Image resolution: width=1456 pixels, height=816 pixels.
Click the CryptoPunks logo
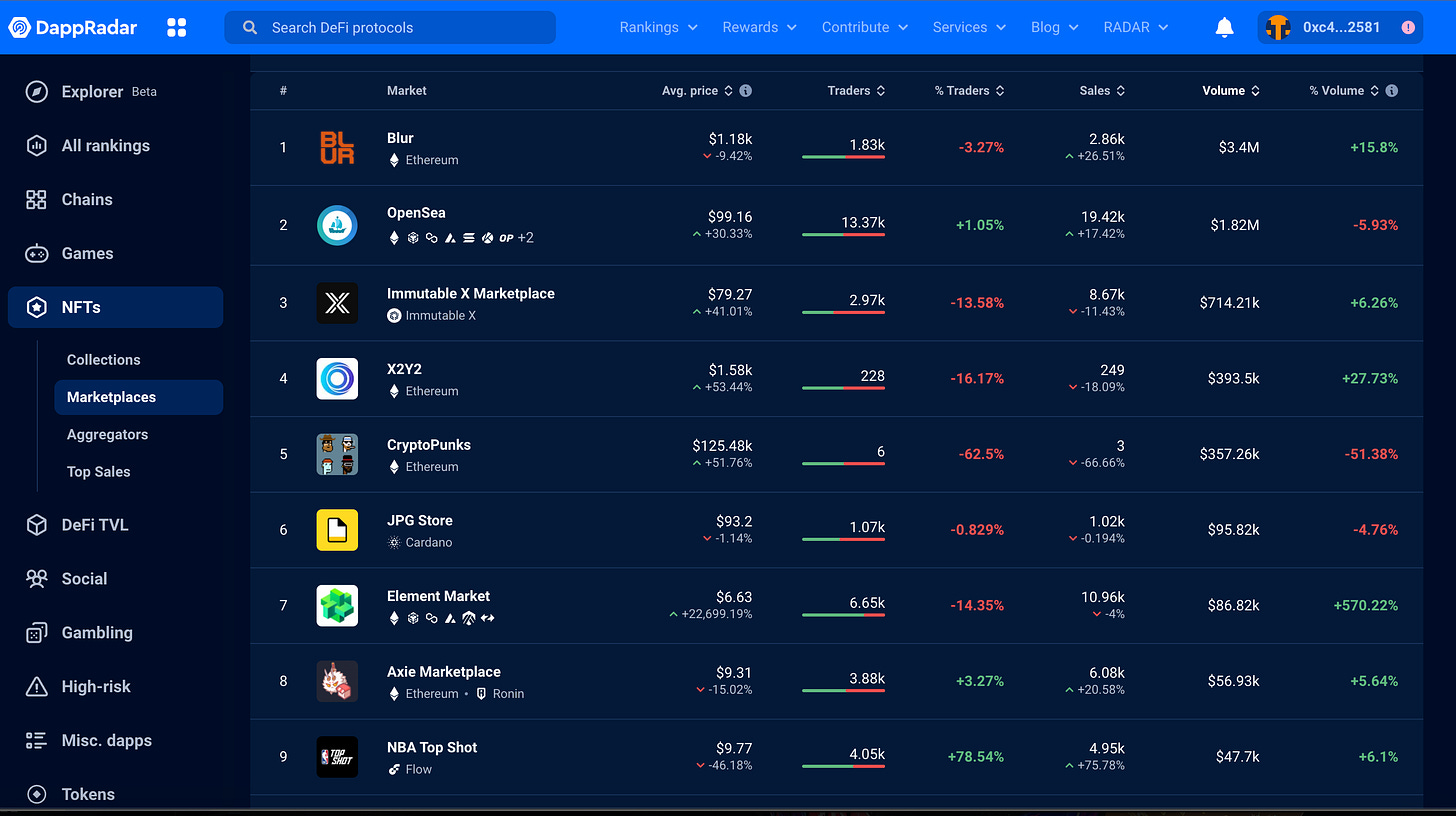337,454
